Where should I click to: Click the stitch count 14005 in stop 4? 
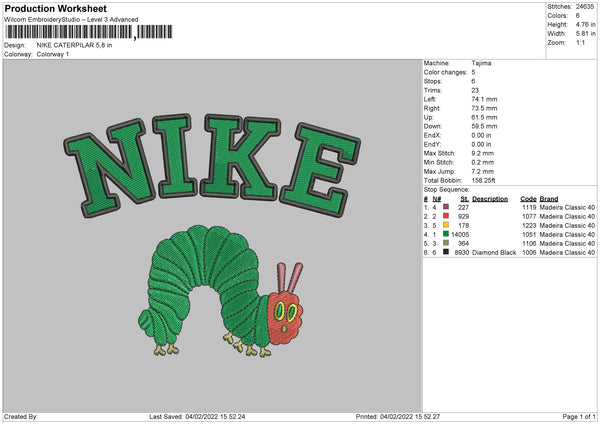(x=460, y=235)
